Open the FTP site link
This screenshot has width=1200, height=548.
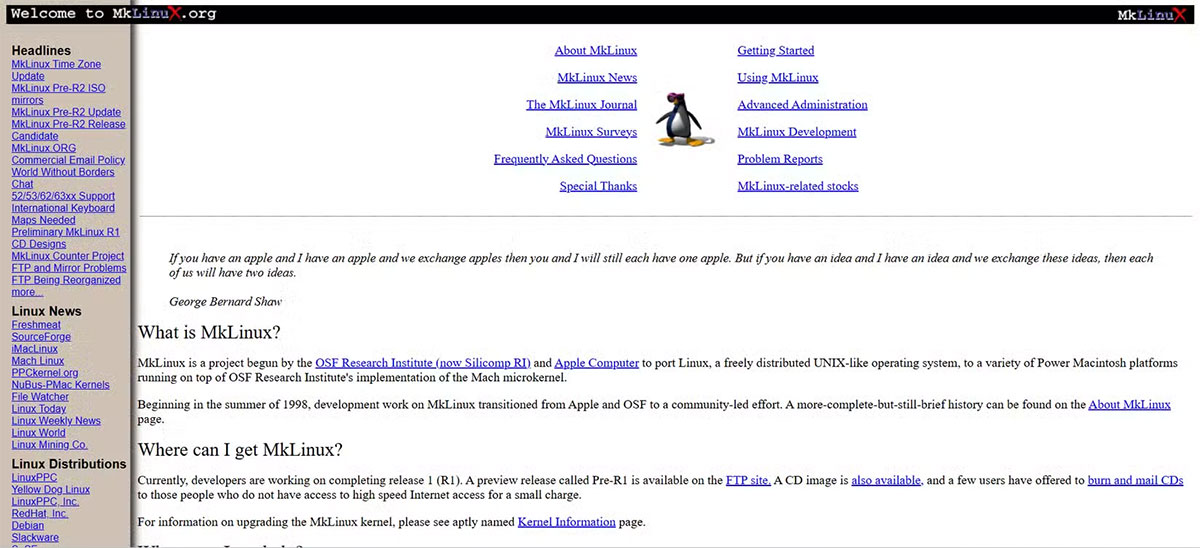click(x=748, y=481)
